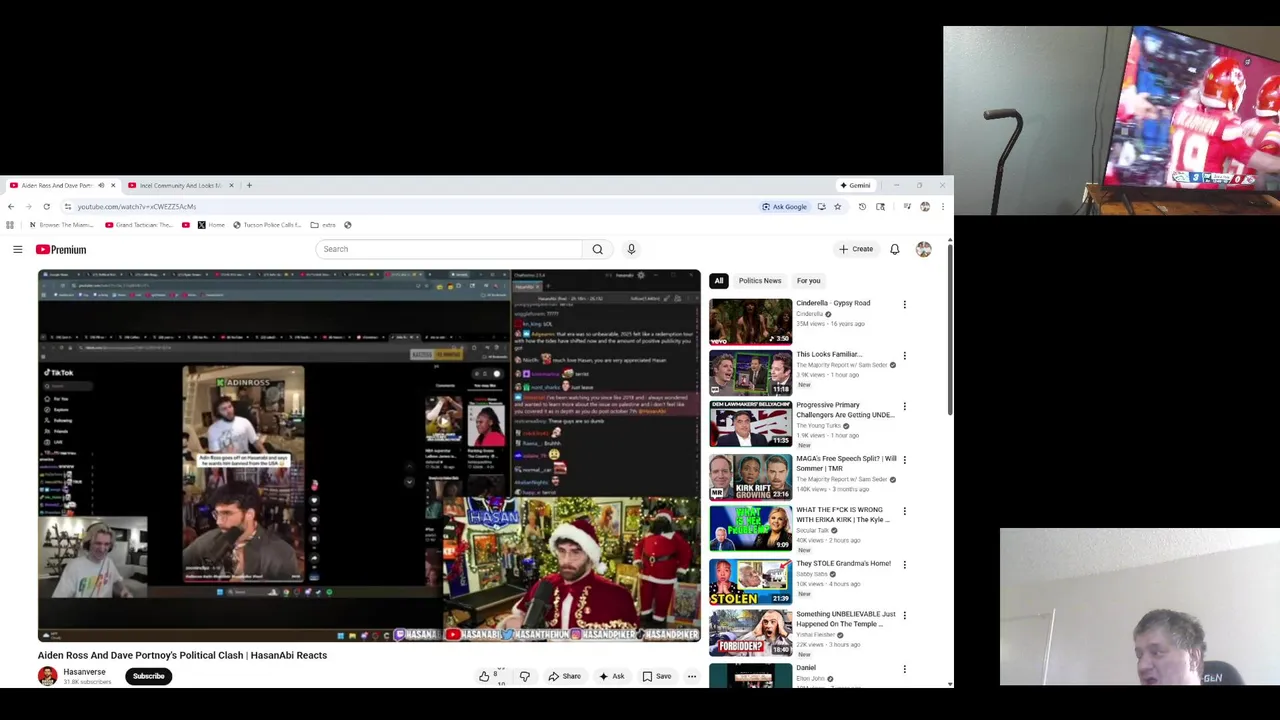This screenshot has width=1280, height=720.
Task: Open the Cinderella Gypsy Road thumbnail
Action: [750, 321]
